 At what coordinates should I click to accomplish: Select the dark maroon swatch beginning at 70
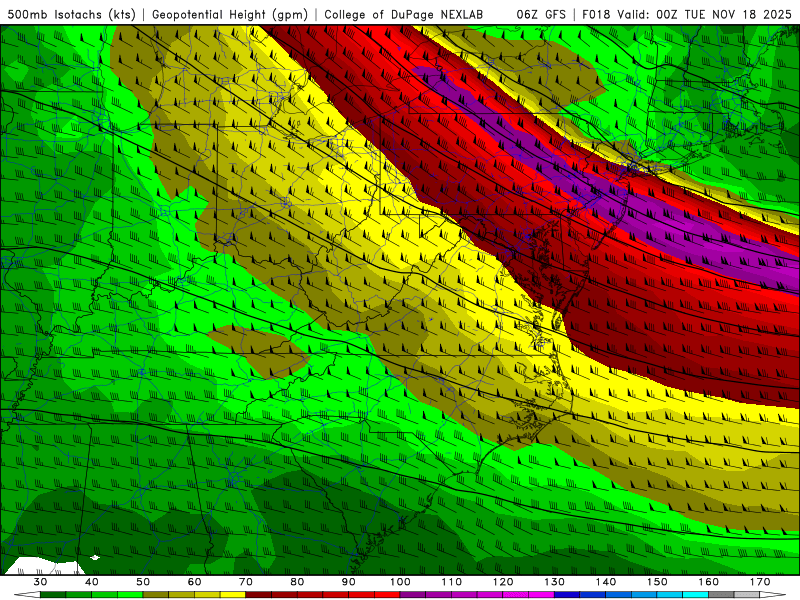click(x=258, y=594)
